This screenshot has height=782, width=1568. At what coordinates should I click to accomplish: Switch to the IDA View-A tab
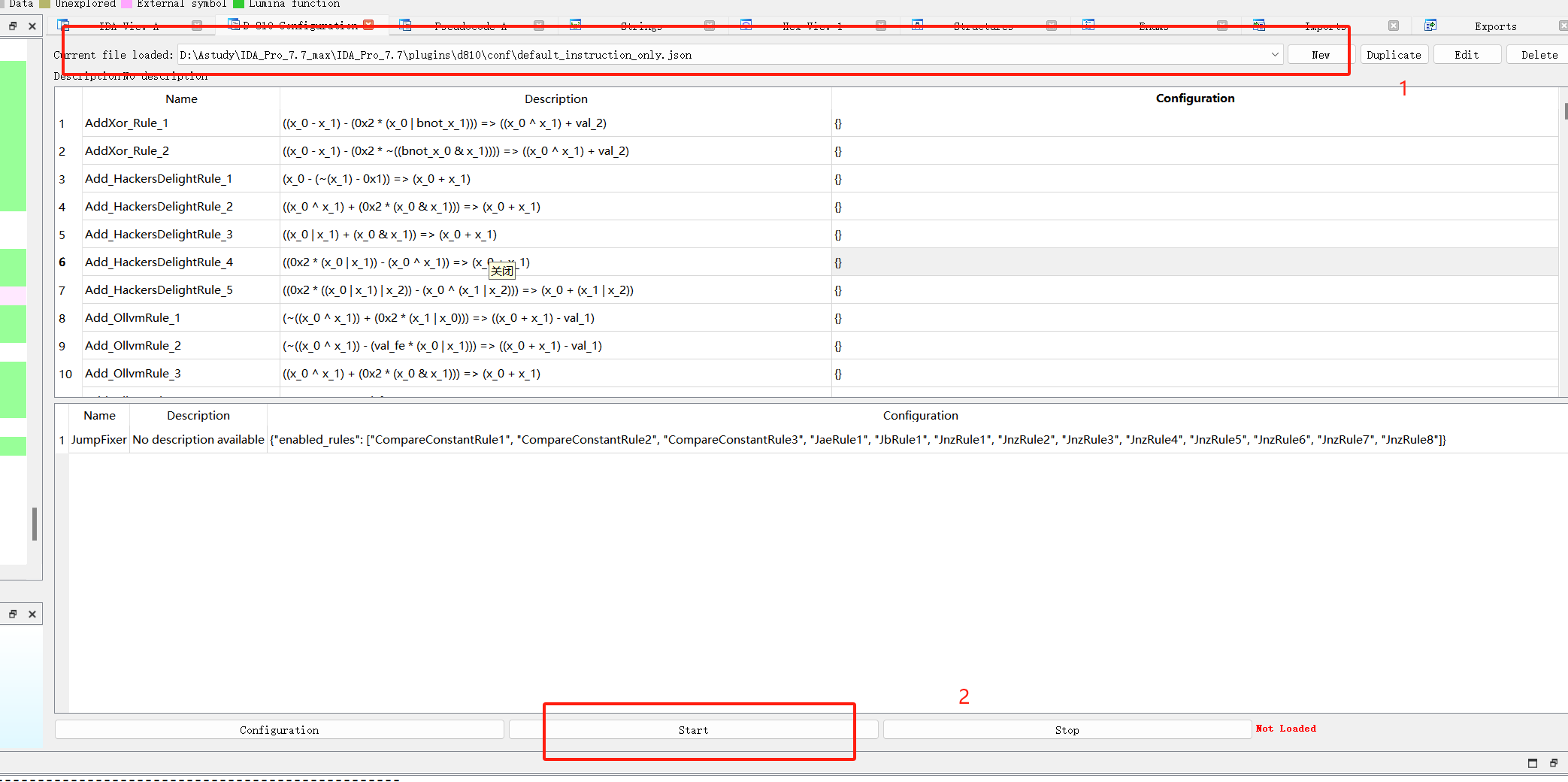(x=129, y=26)
